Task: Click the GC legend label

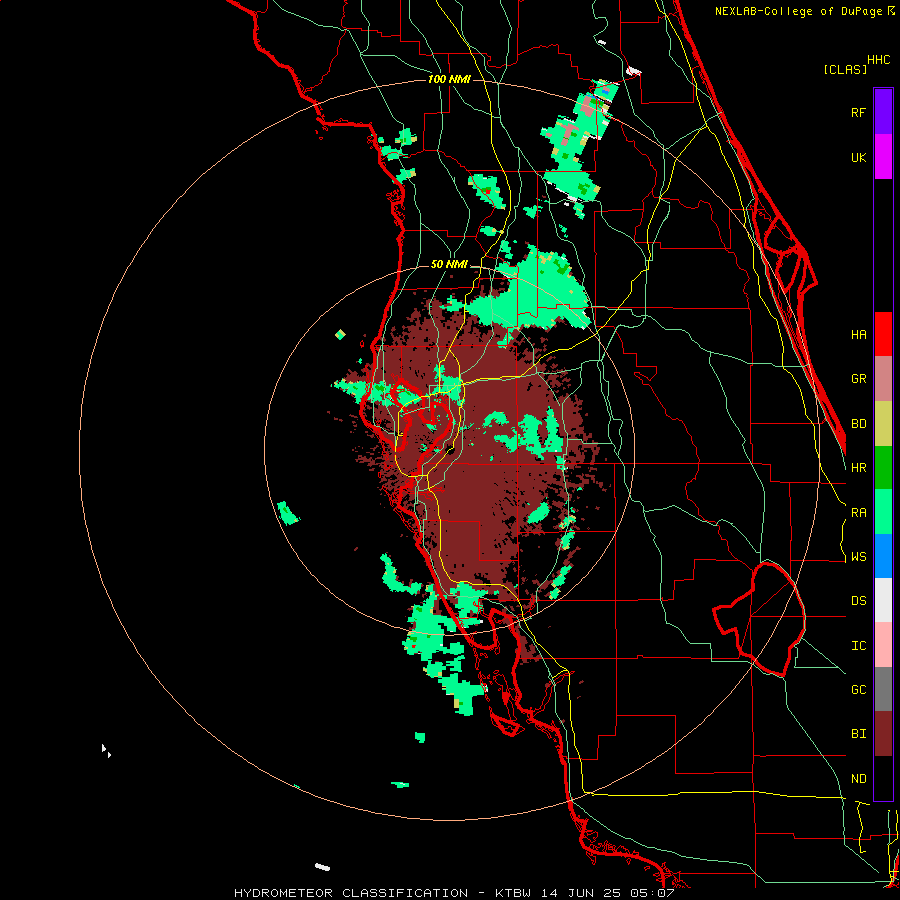Action: coord(858,690)
